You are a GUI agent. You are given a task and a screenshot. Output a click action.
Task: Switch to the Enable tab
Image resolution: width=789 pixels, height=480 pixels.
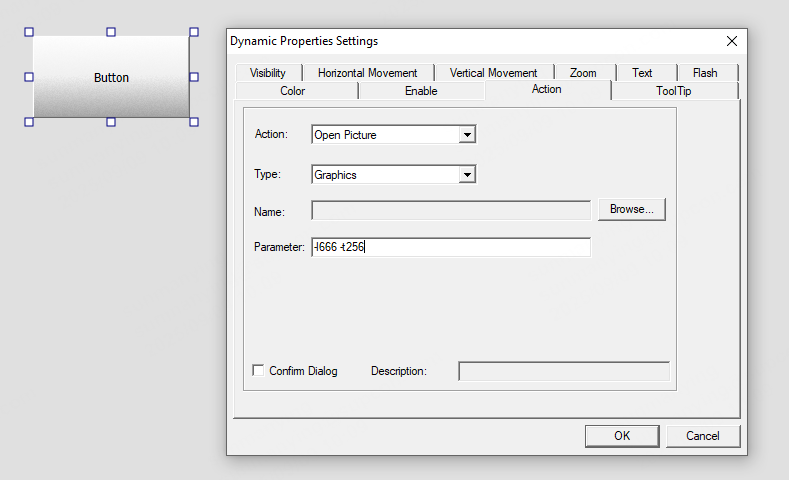tap(421, 91)
